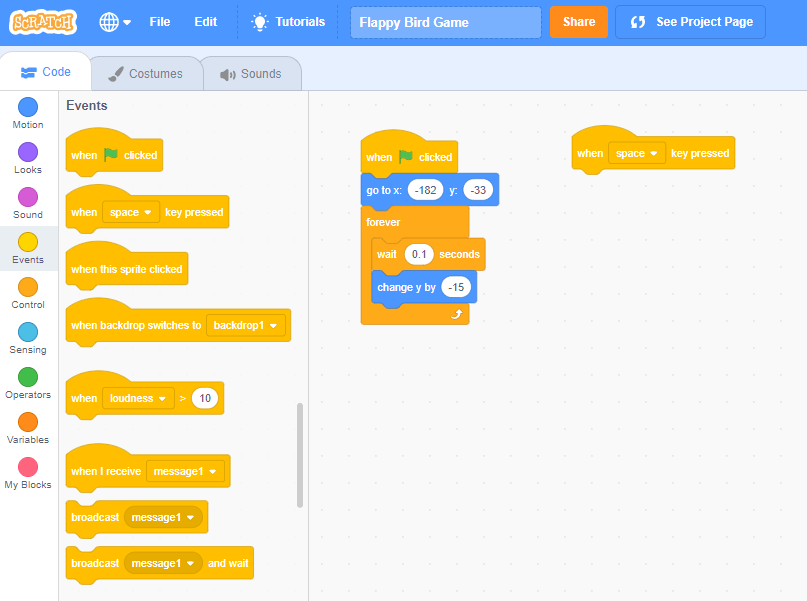Open the Tutorials library
Viewport: 807px width, 601px height.
click(x=288, y=20)
